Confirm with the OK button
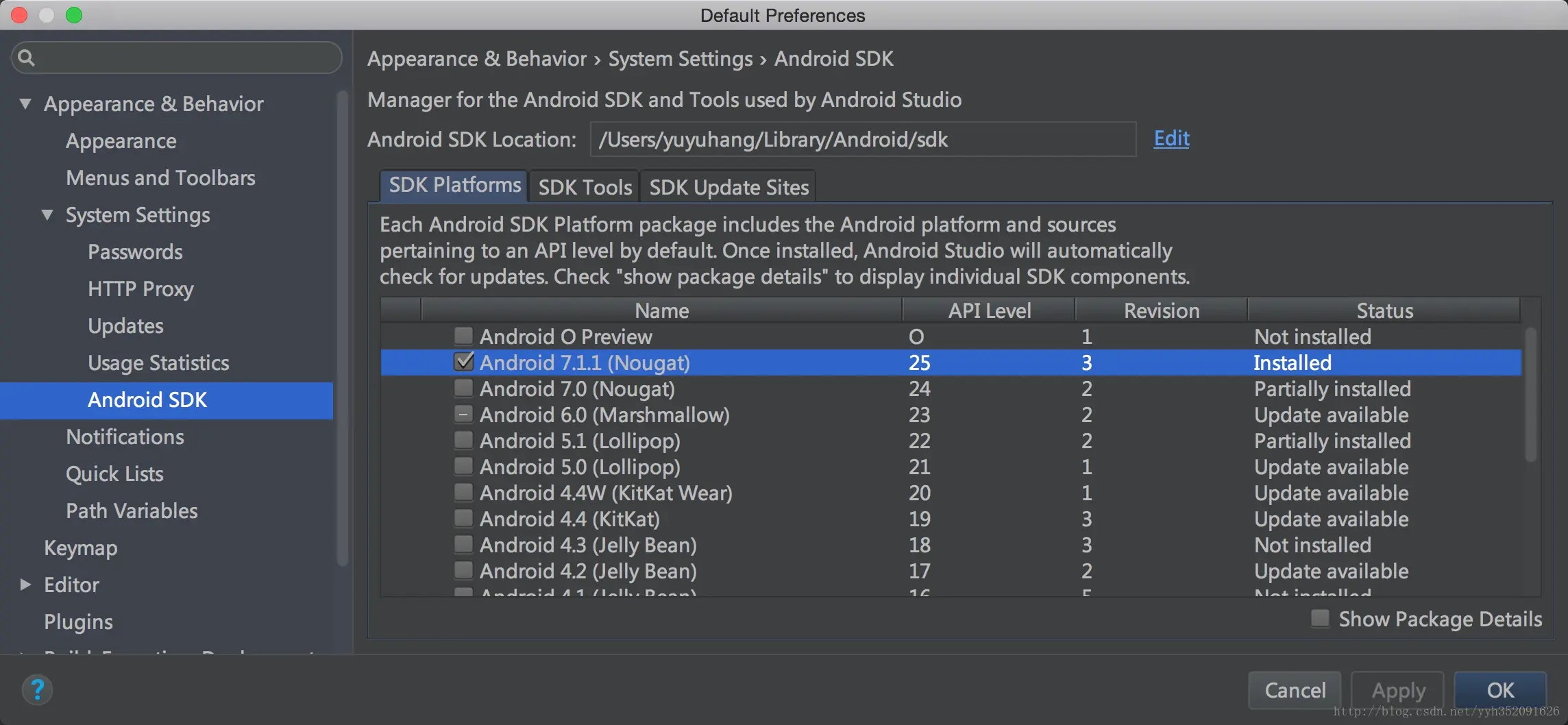 (1500, 690)
